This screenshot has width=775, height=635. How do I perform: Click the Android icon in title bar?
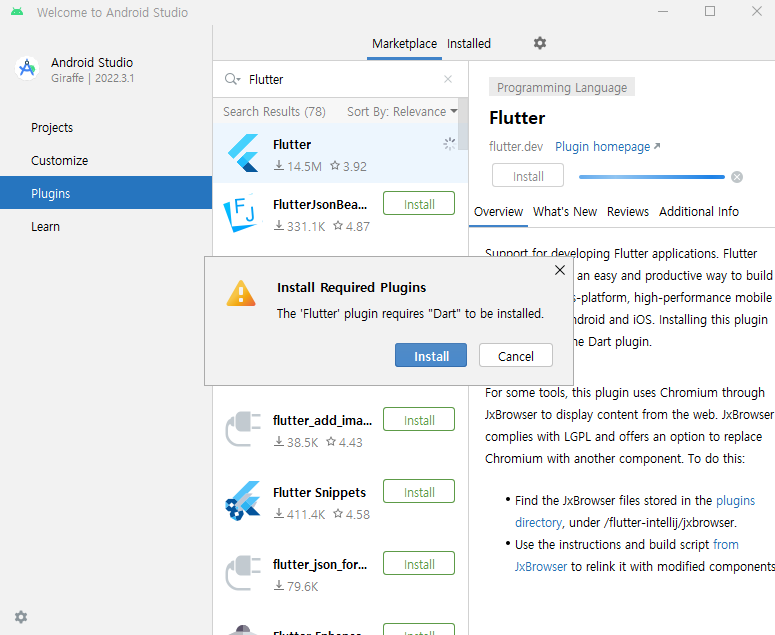(17, 12)
